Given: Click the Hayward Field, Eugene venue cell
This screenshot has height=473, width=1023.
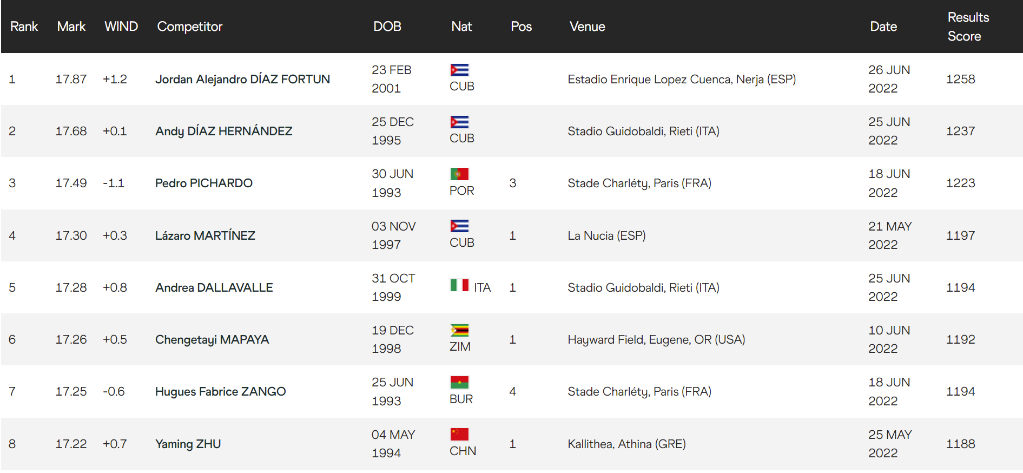Looking at the screenshot, I should pos(656,339).
